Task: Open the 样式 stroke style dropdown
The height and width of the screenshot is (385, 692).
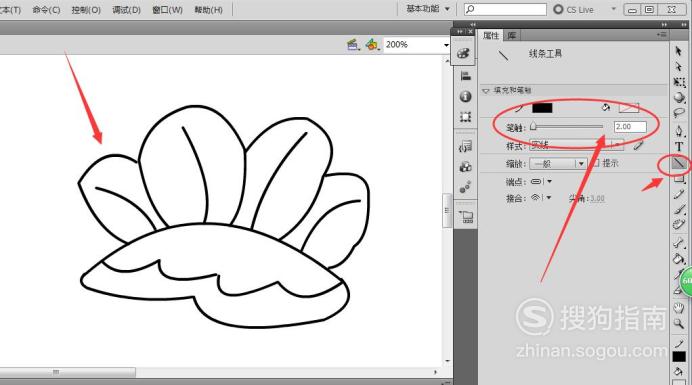Action: coord(576,145)
